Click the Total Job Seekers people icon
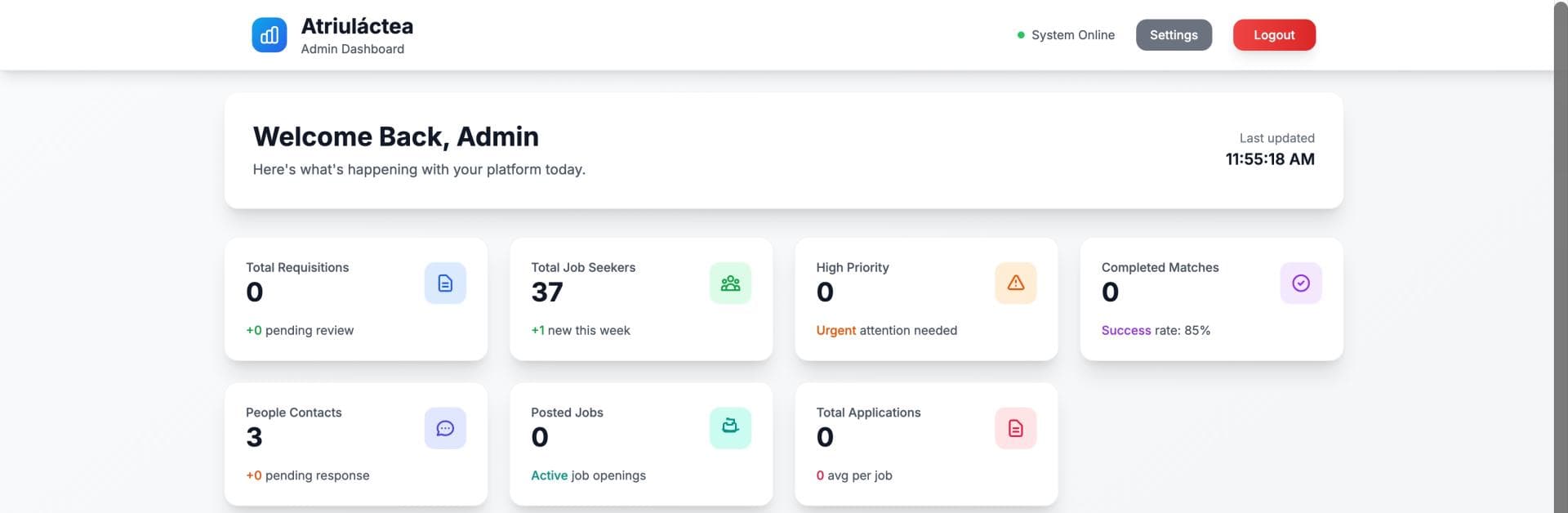The image size is (1568, 513). (x=730, y=283)
